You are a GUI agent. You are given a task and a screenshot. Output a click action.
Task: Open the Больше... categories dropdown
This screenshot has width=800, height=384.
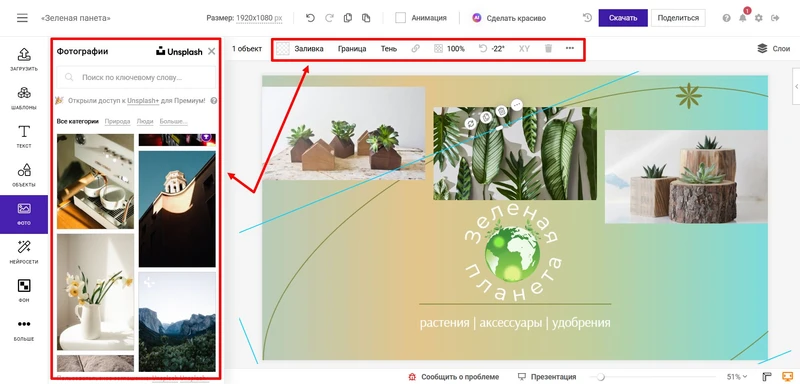[173, 121]
